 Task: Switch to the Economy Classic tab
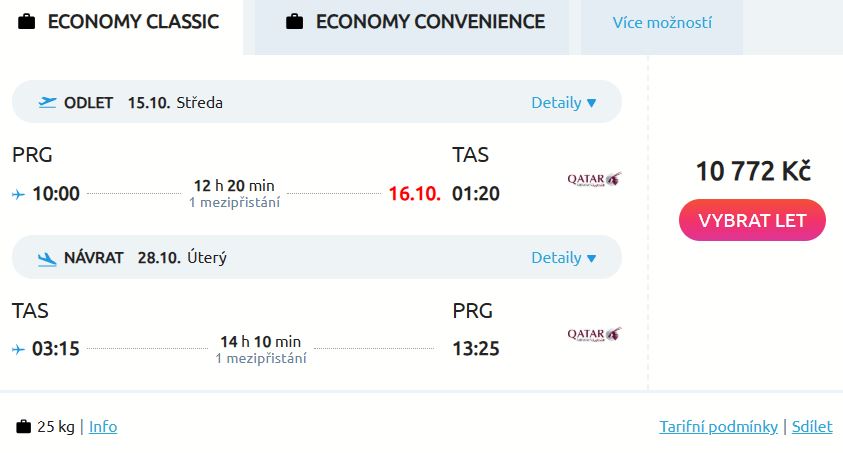coord(133,22)
